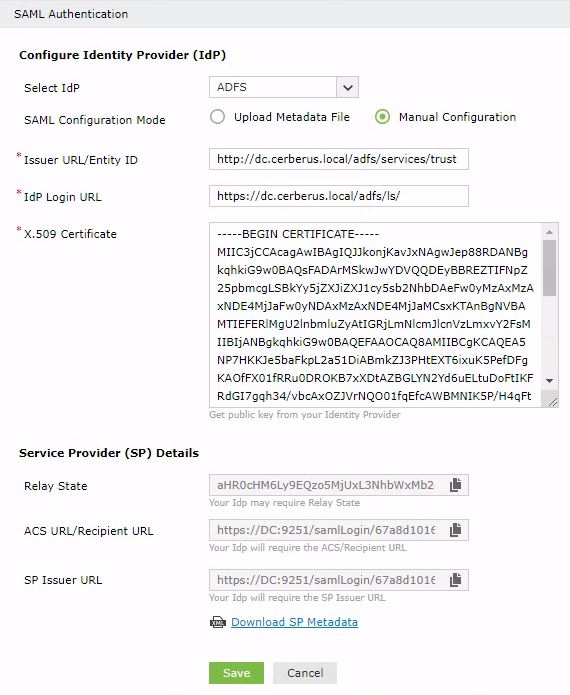
Task: Open the Download SP Metadata link
Action: click(294, 622)
